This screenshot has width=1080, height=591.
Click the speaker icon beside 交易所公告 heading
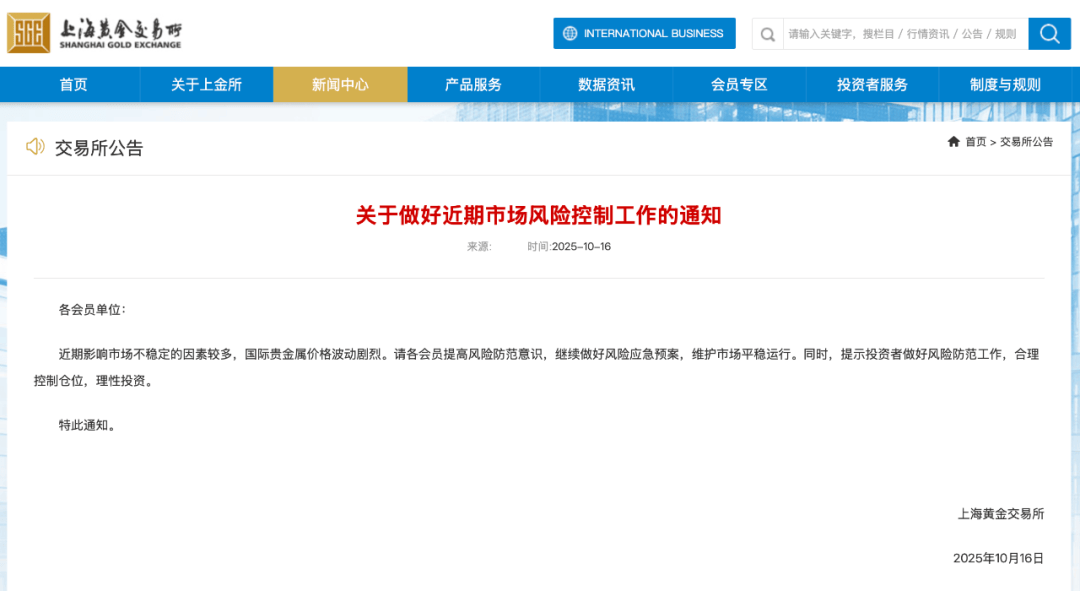click(35, 147)
